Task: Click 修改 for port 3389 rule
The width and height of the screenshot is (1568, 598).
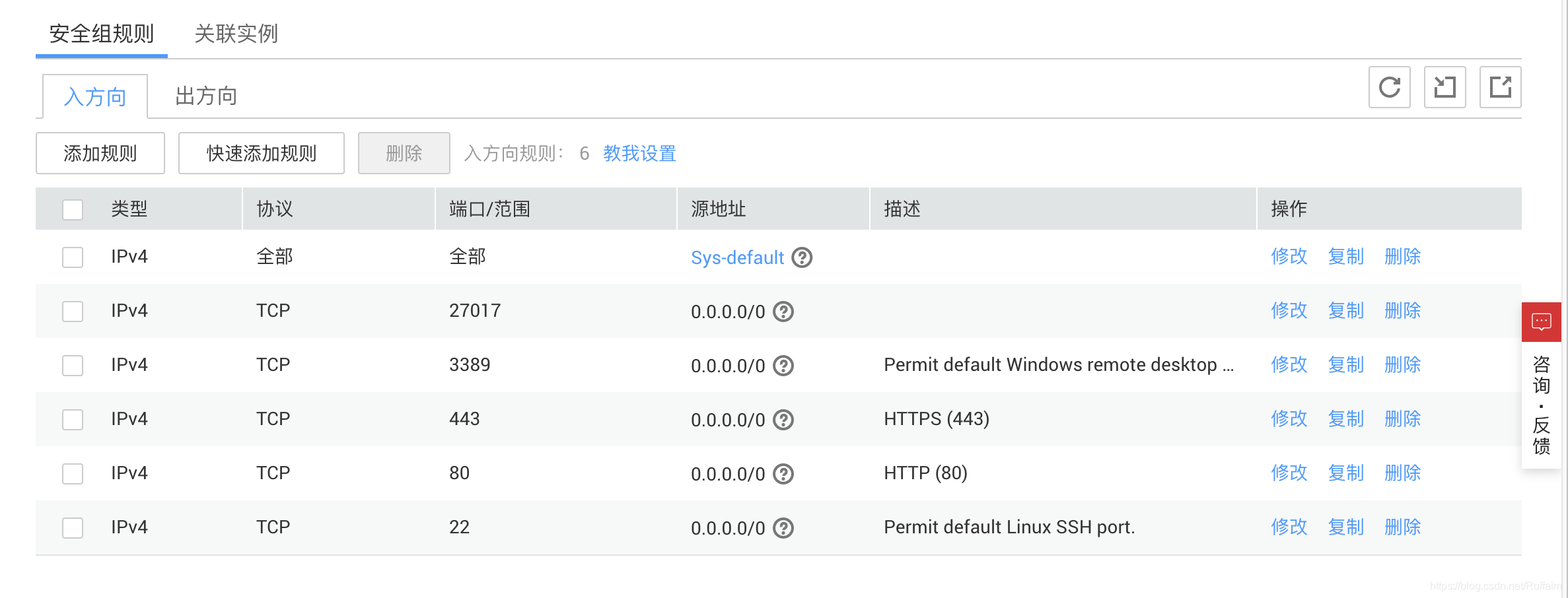Action: click(1289, 365)
